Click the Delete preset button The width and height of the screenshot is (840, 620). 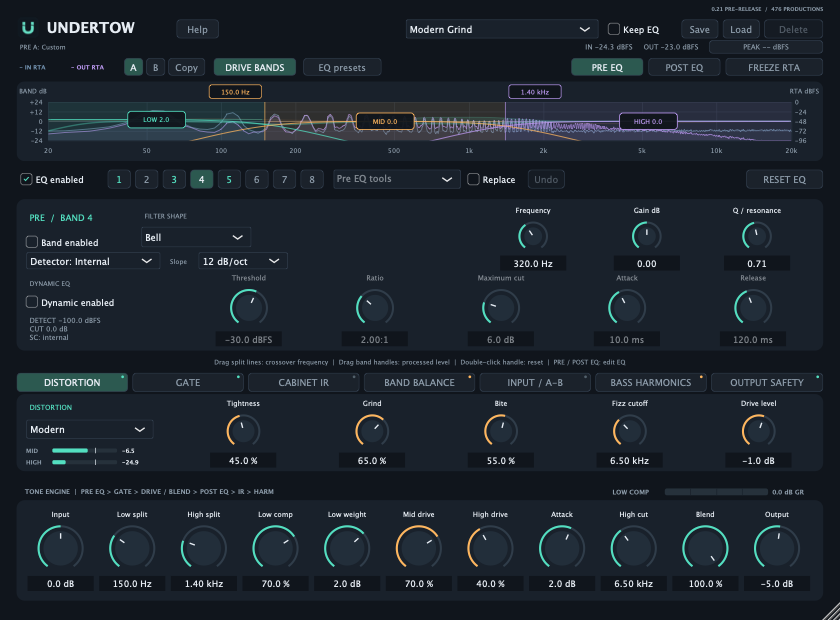[793, 29]
